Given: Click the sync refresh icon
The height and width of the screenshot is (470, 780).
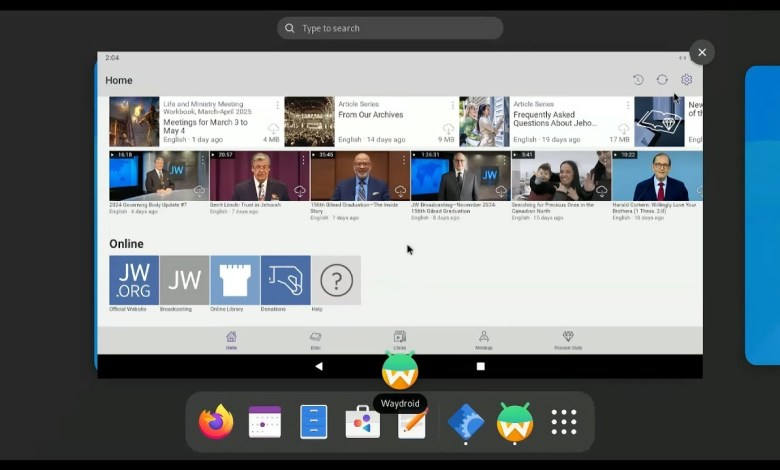Looking at the screenshot, I should click(662, 80).
